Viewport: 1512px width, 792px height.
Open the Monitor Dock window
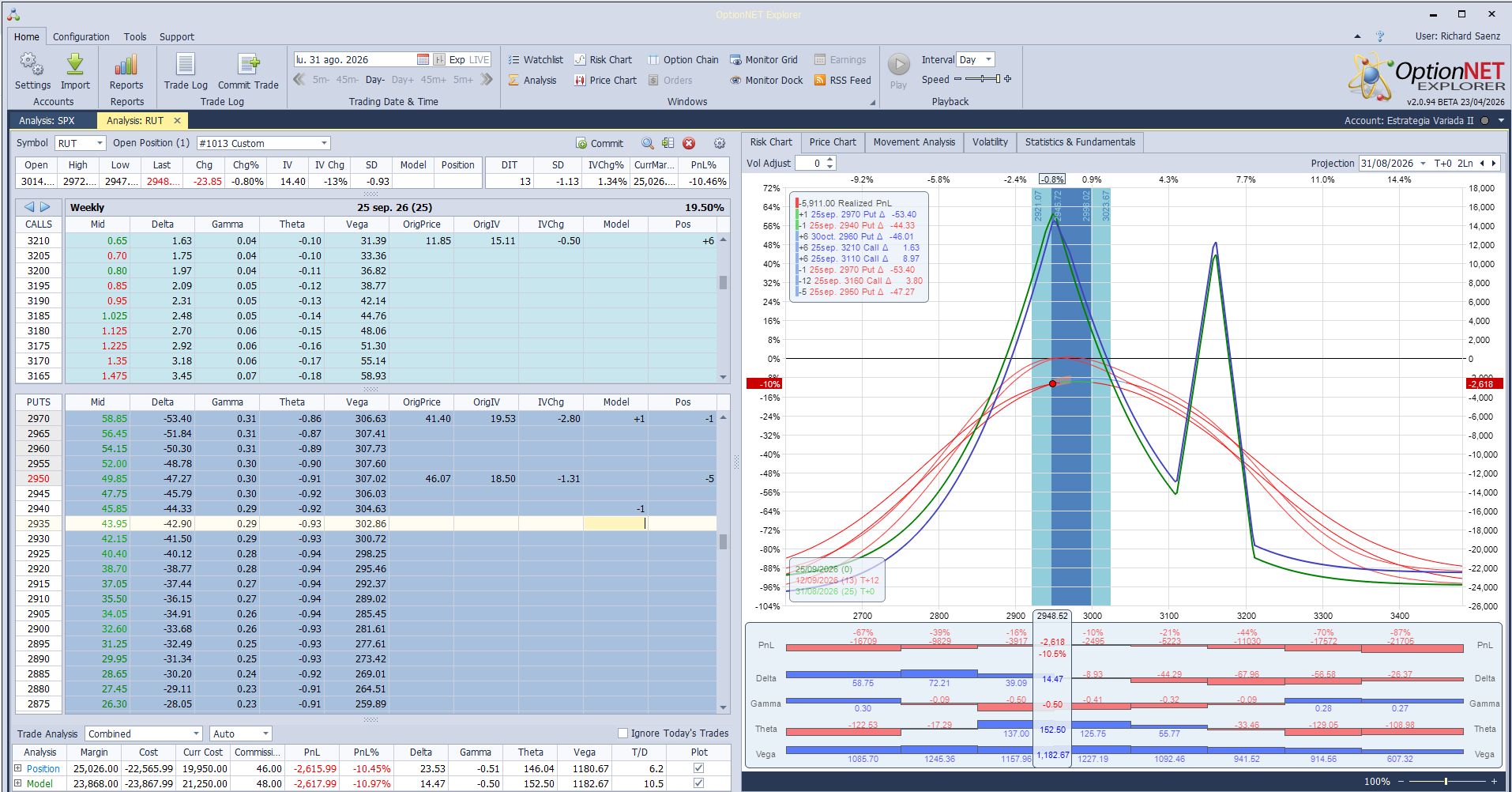pos(766,80)
